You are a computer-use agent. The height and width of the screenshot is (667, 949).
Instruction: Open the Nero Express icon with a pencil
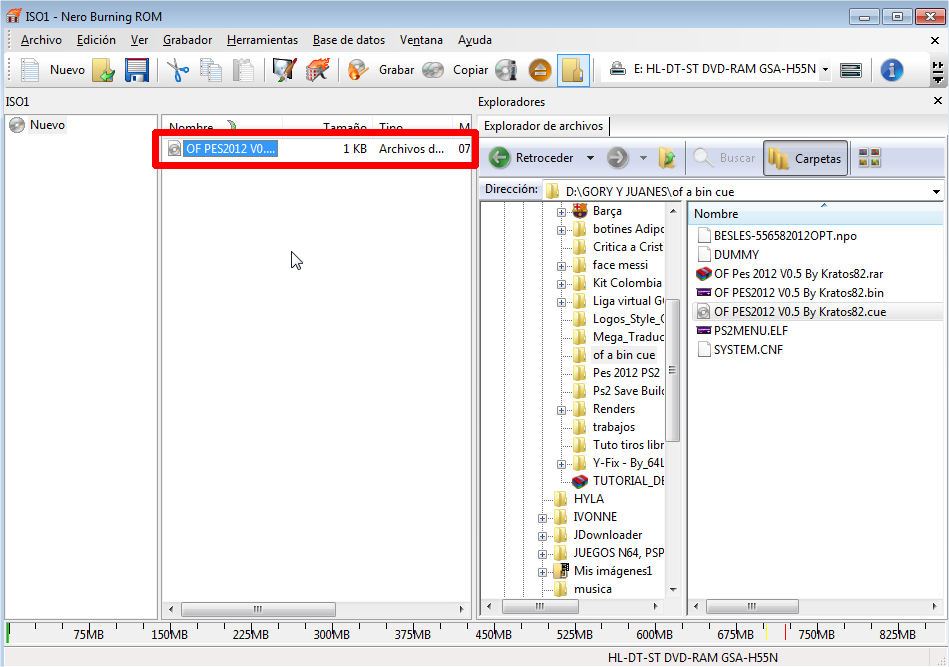point(284,70)
